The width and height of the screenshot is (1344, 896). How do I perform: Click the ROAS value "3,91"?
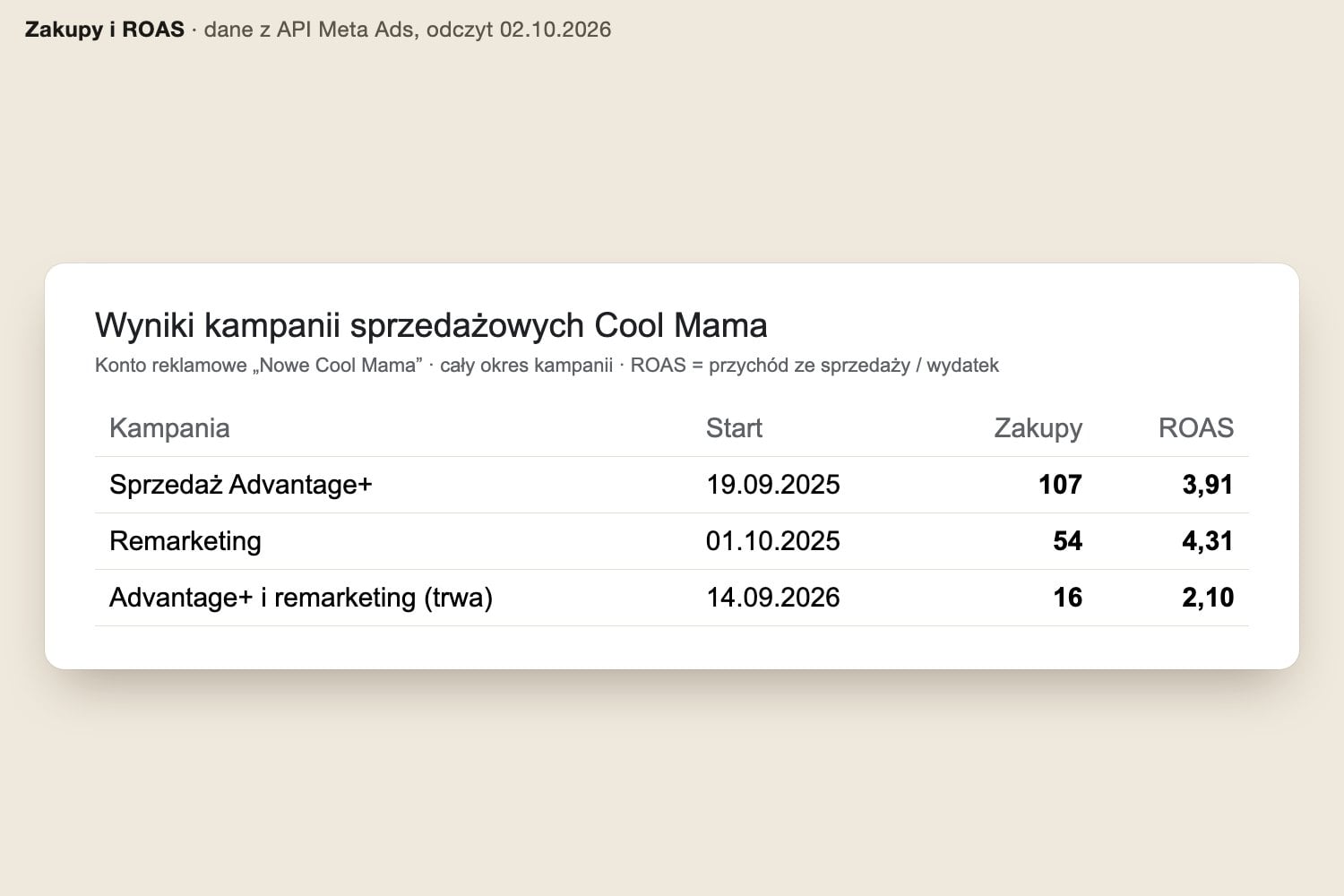coord(1208,485)
